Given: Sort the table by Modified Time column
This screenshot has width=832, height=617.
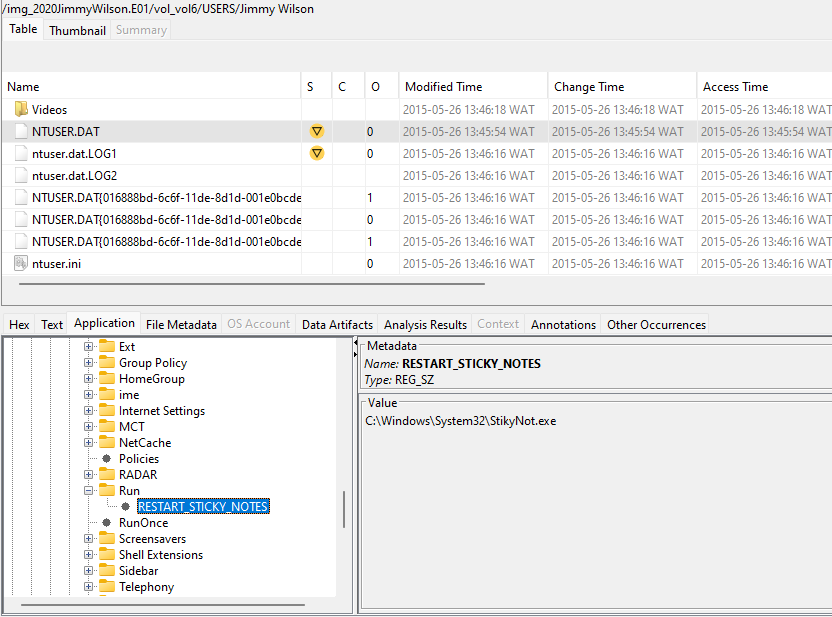Looking at the screenshot, I should click(x=443, y=87).
